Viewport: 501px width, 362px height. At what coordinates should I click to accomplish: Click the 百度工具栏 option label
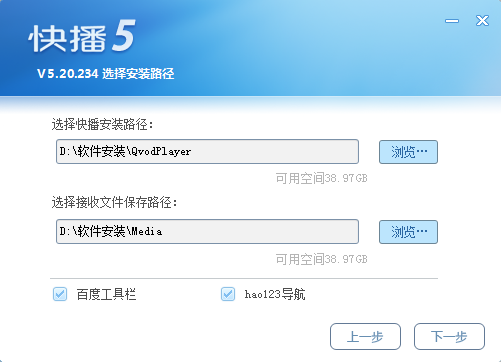(x=106, y=294)
